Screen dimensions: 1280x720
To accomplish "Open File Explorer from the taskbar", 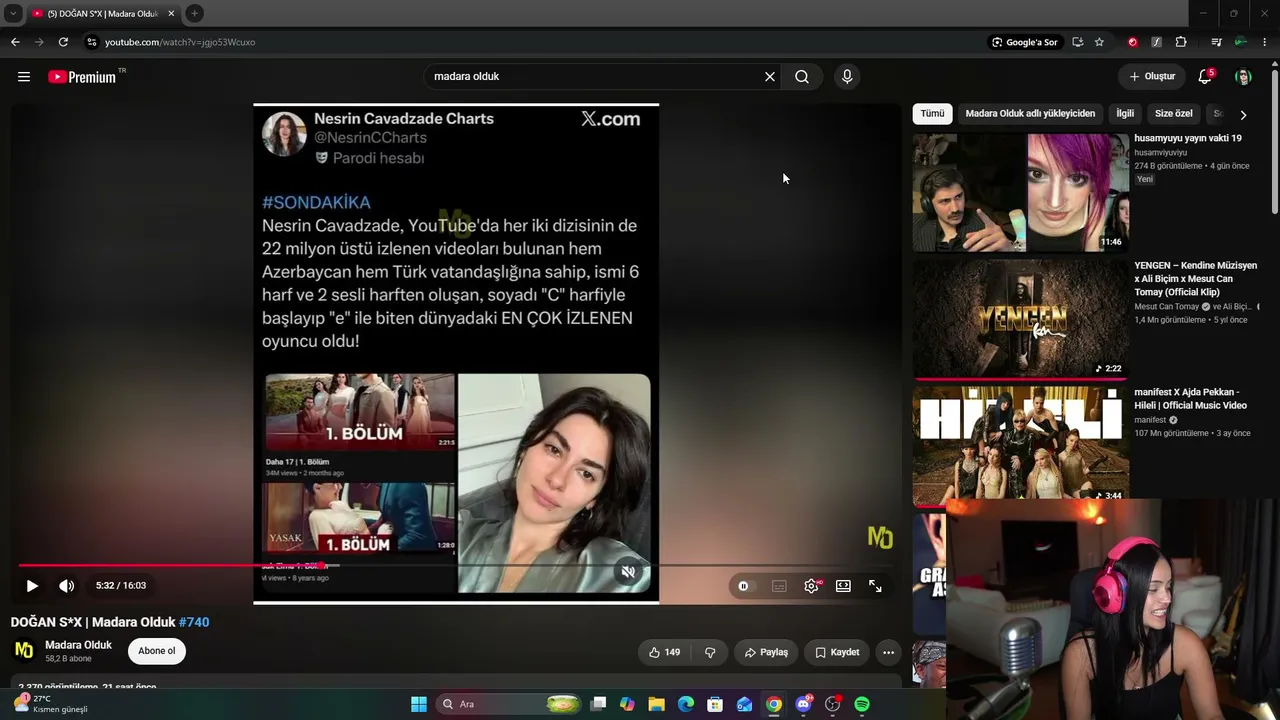I will click(x=657, y=704).
